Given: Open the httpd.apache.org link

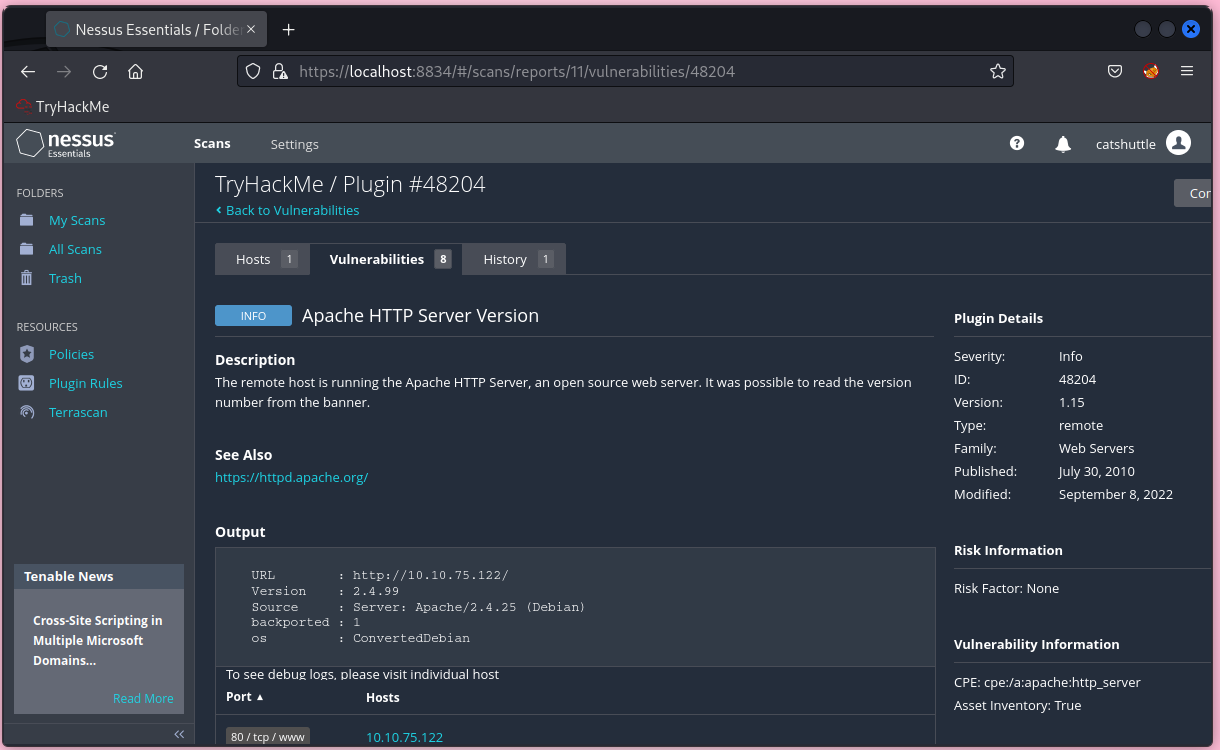Looking at the screenshot, I should (x=291, y=477).
